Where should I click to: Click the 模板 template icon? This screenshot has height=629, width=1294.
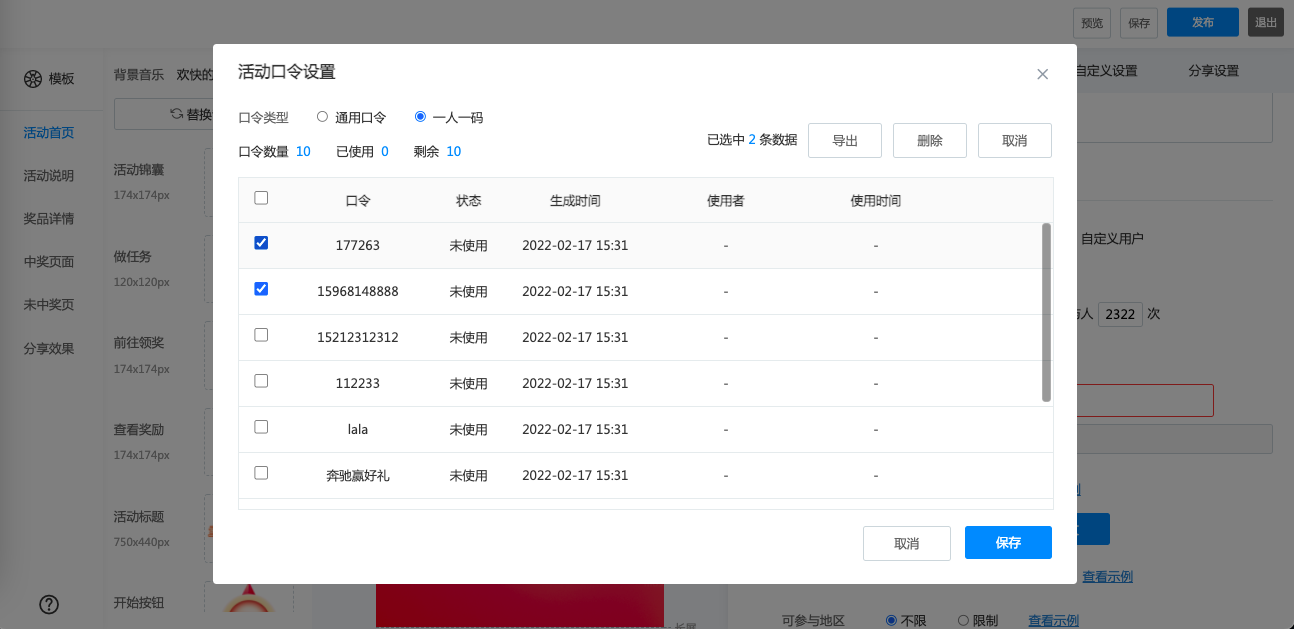33,79
